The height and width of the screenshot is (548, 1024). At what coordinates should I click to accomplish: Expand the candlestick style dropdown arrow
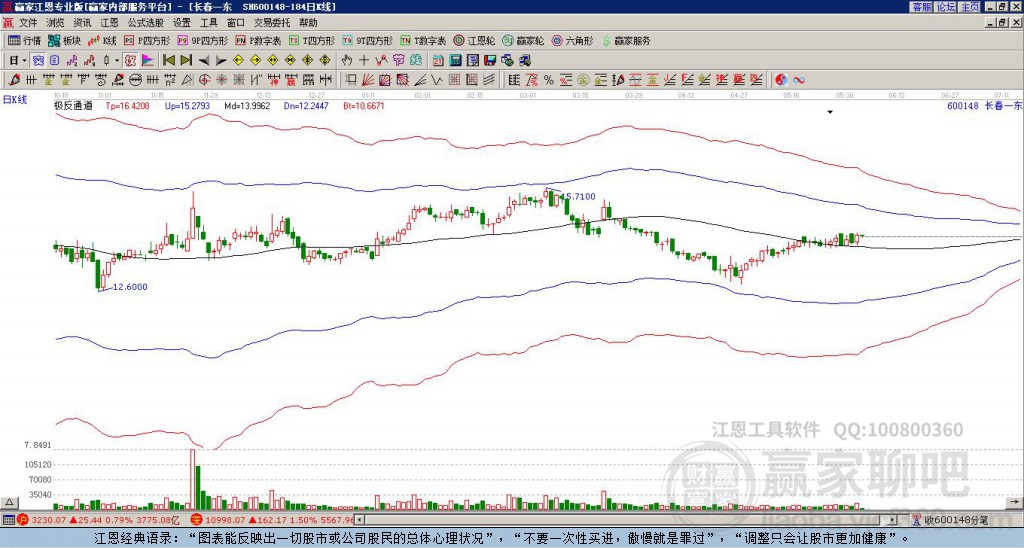[x=117, y=60]
